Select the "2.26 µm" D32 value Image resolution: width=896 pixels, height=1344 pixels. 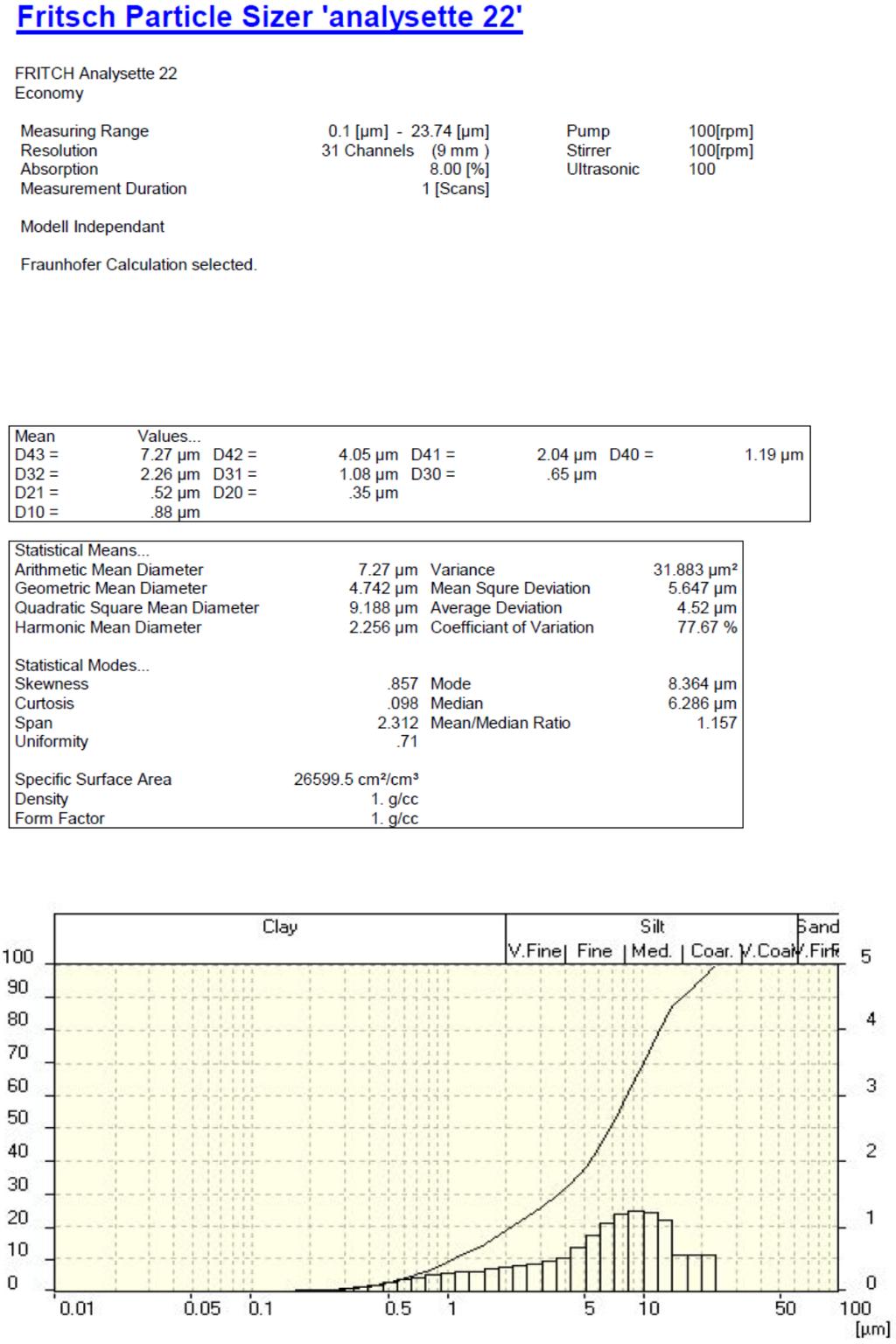coord(170,474)
